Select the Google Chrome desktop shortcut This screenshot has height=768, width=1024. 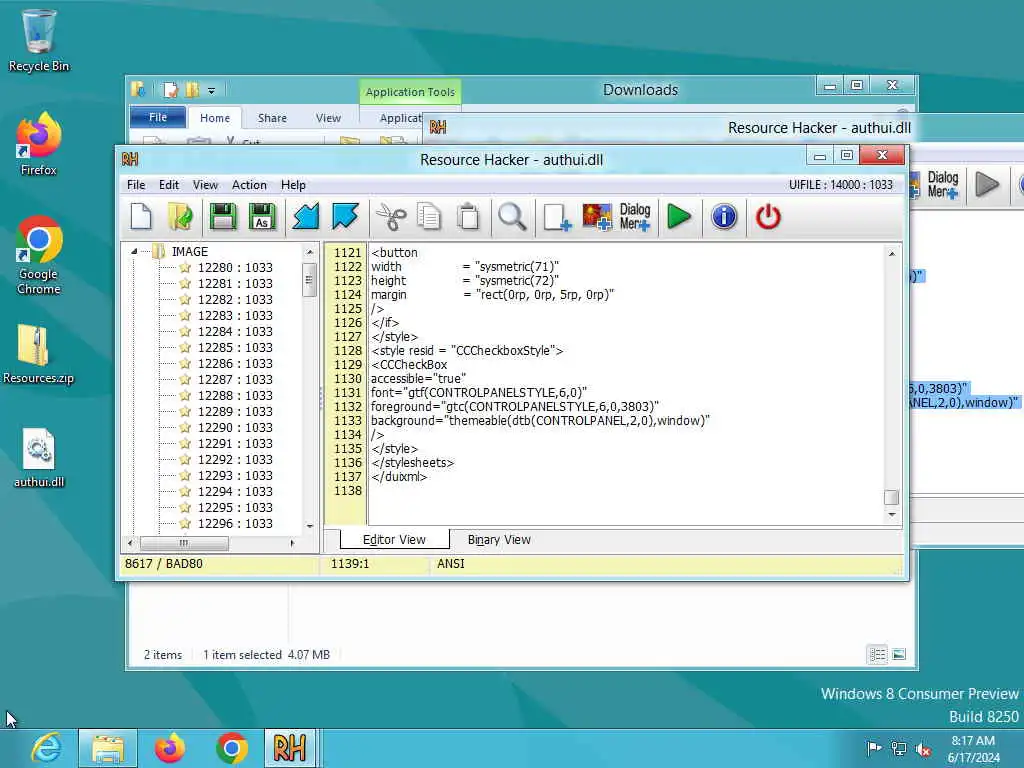39,255
